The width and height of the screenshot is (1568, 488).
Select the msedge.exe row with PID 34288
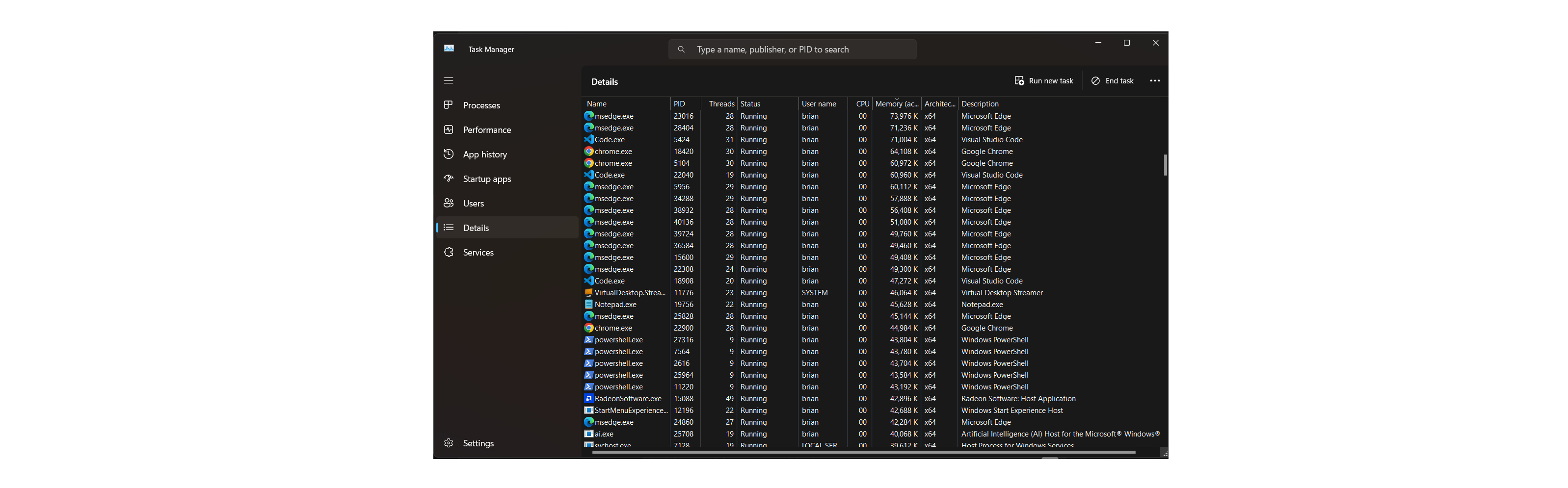pos(872,198)
